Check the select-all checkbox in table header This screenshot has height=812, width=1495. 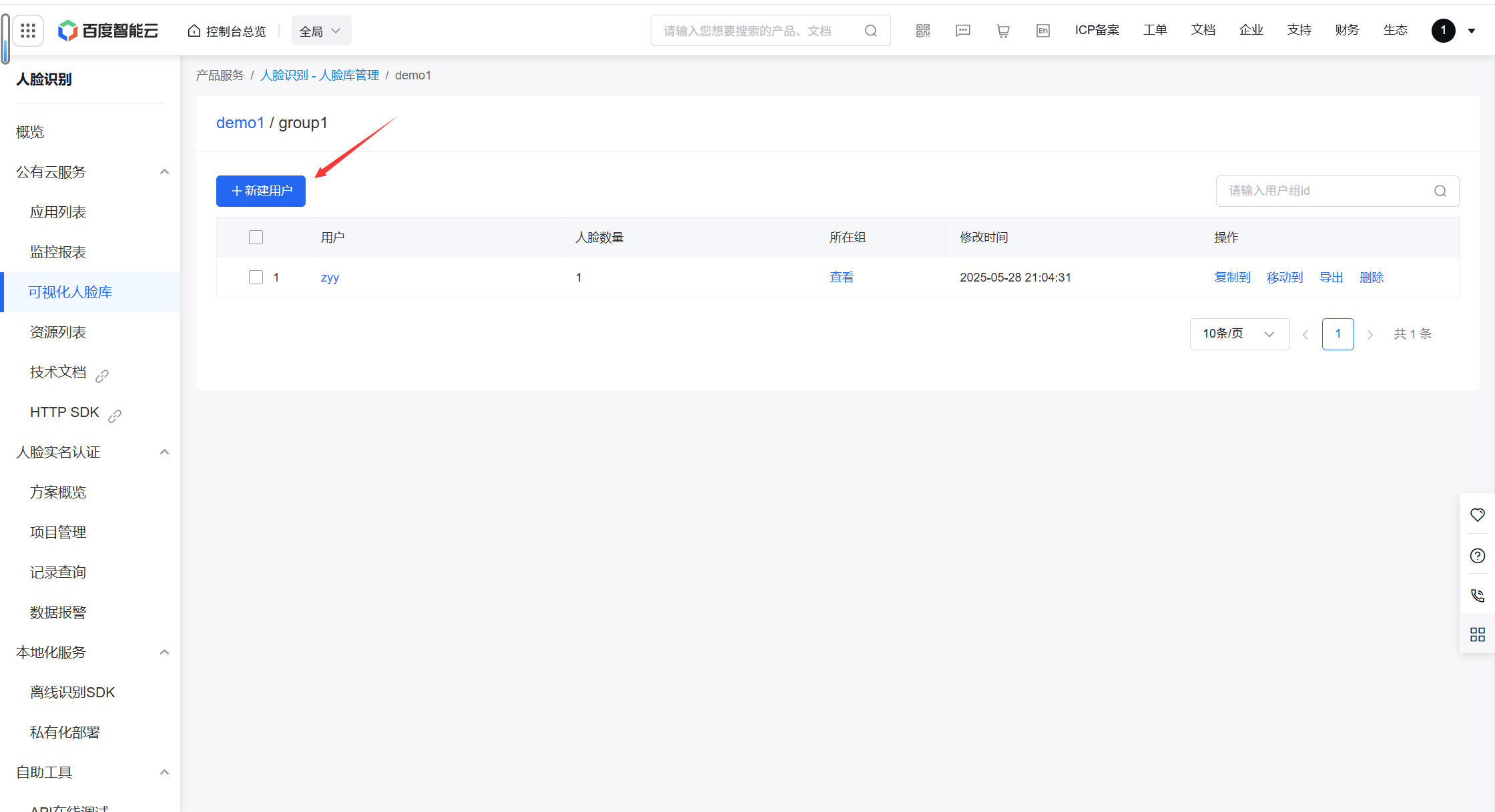[256, 238]
